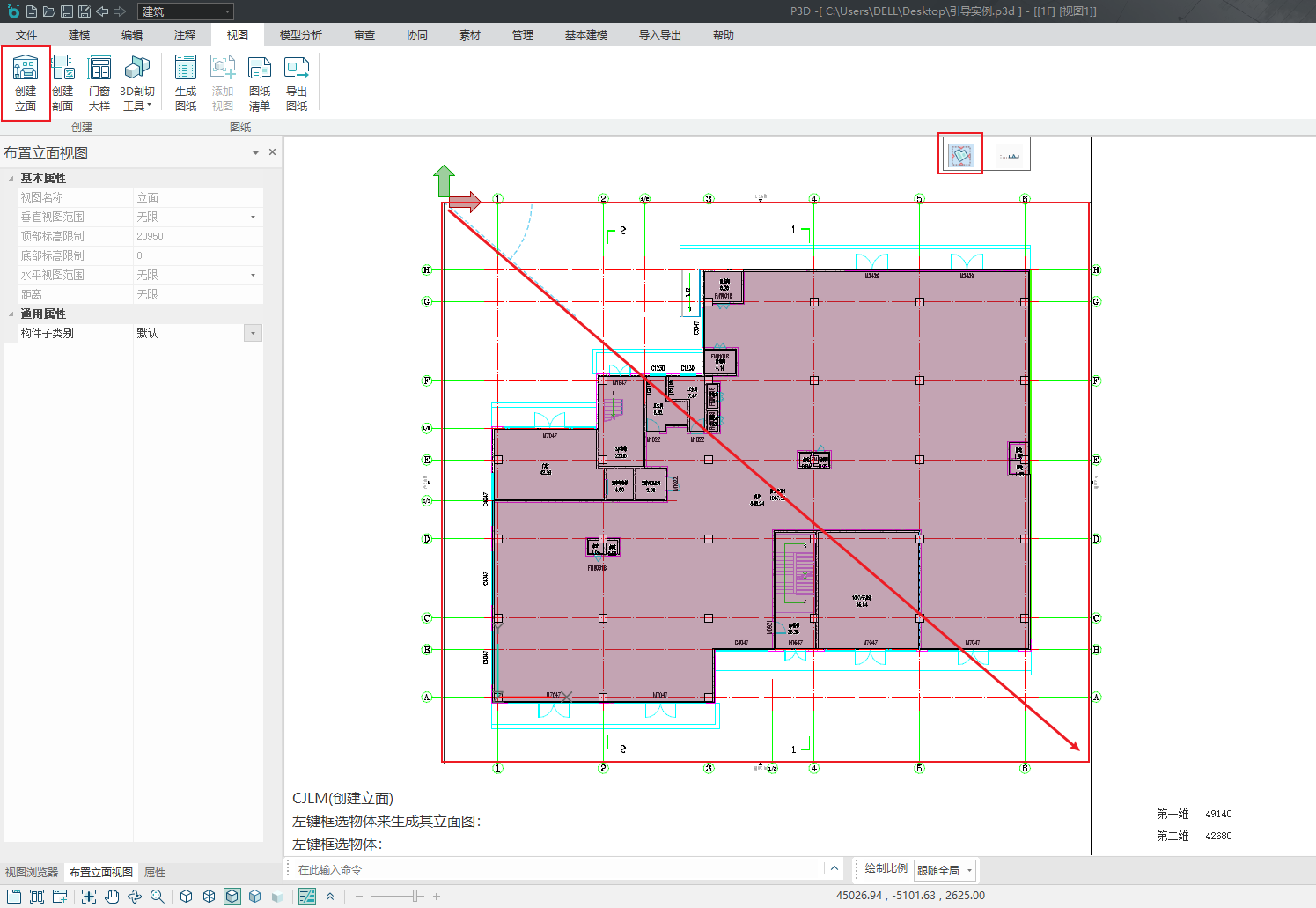Click the 导出图纸 export icon

[x=297, y=83]
